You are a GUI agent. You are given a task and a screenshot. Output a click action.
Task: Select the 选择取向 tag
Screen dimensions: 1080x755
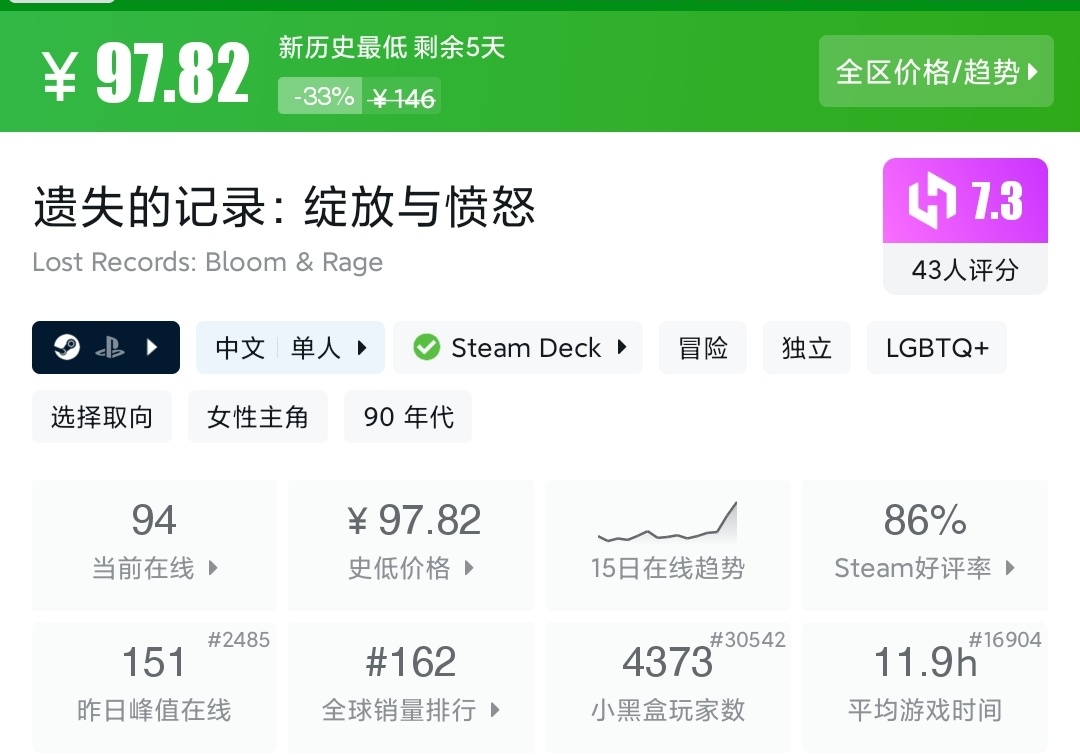tap(102, 417)
